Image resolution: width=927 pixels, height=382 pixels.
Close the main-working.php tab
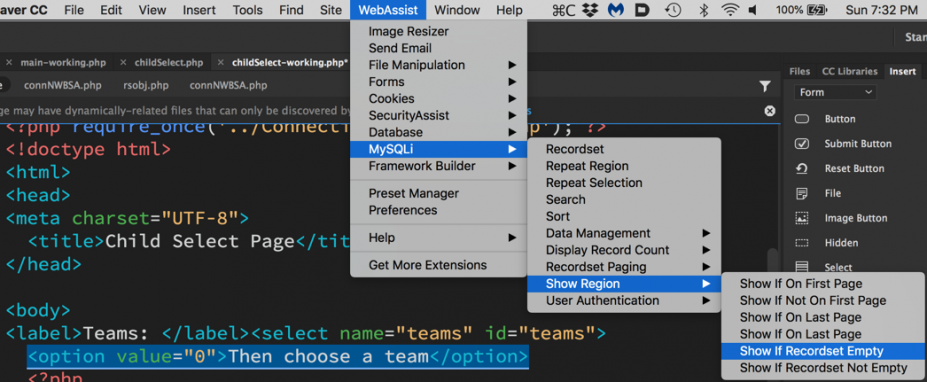point(9,63)
